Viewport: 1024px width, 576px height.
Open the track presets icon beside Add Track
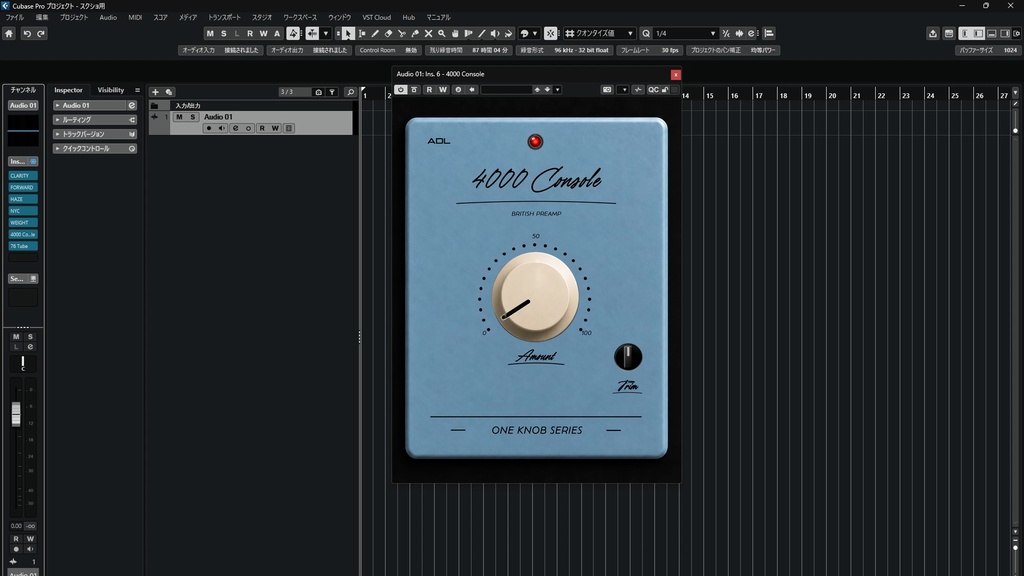point(168,92)
